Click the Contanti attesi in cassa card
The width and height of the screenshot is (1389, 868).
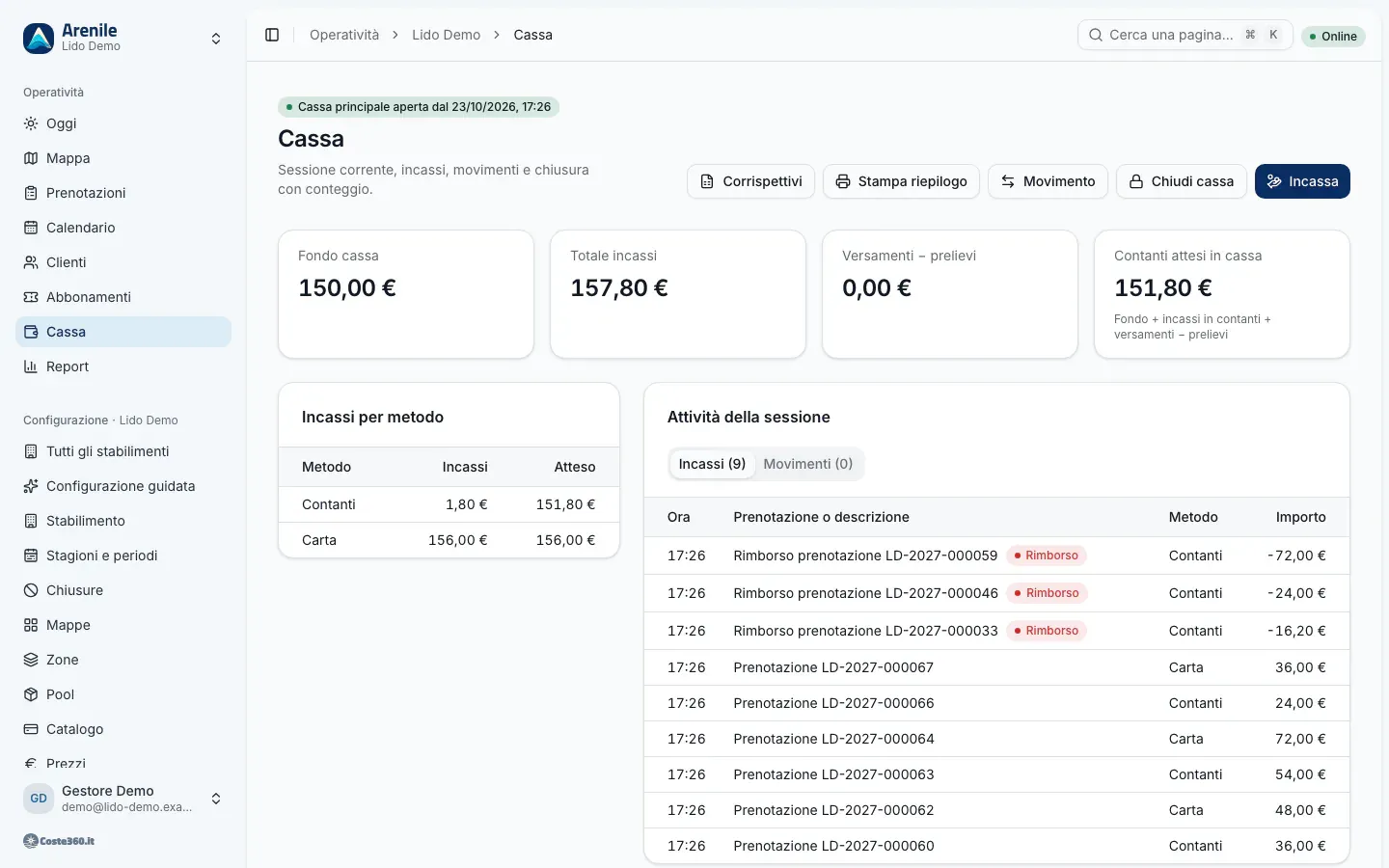coord(1222,294)
